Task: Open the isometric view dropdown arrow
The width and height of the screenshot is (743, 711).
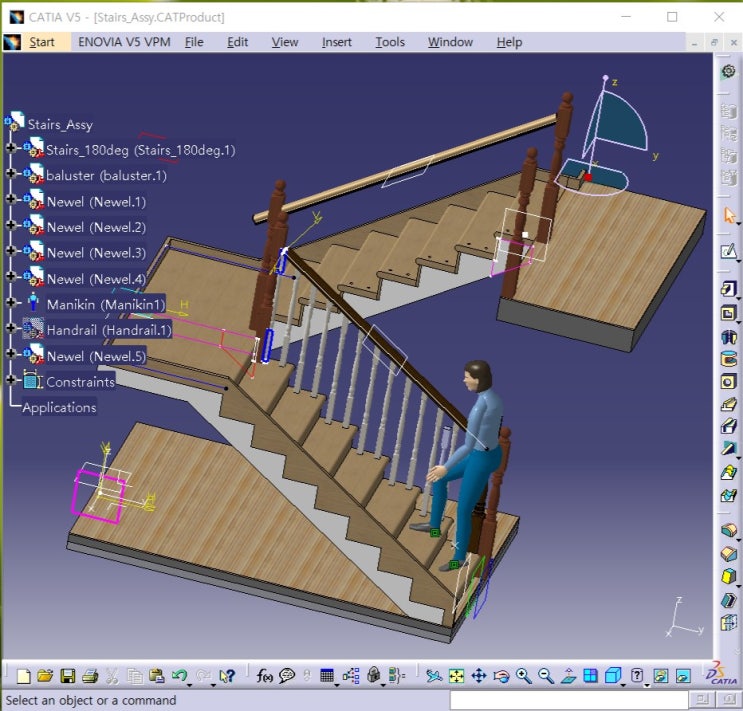Action: tap(623, 685)
